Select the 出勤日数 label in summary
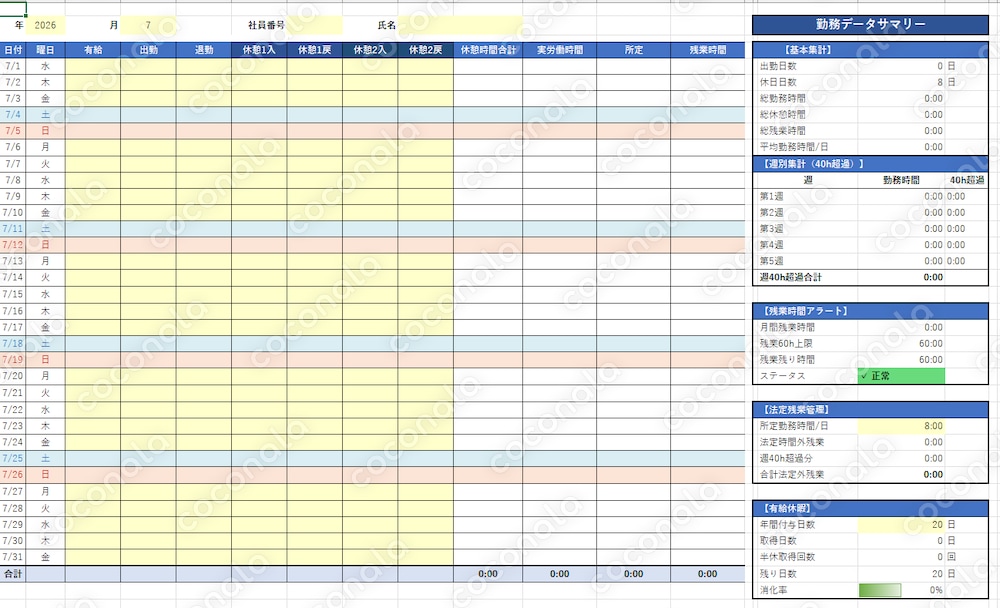Screen dimensions: 1000x608 click(778, 66)
